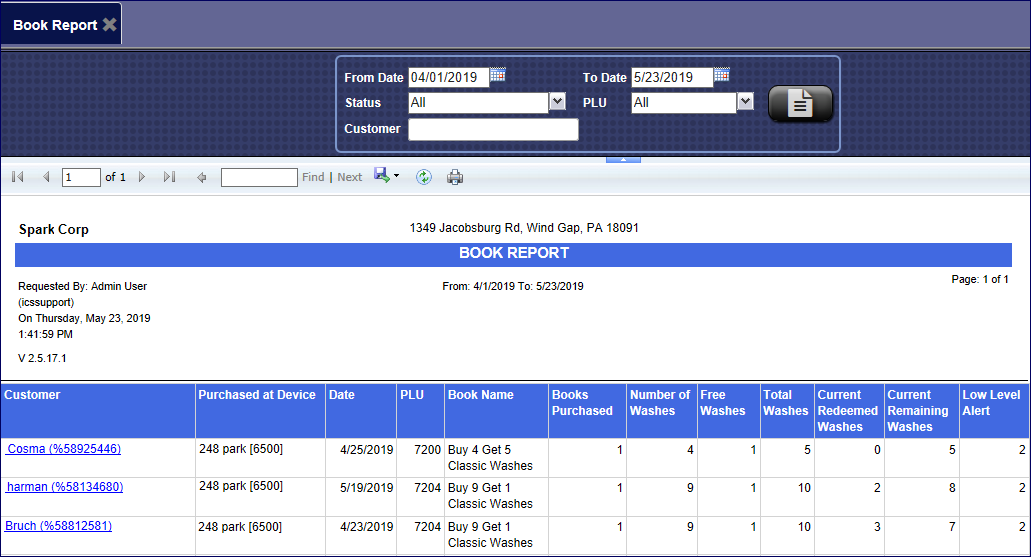Open the To Date calendar picker

721,75
